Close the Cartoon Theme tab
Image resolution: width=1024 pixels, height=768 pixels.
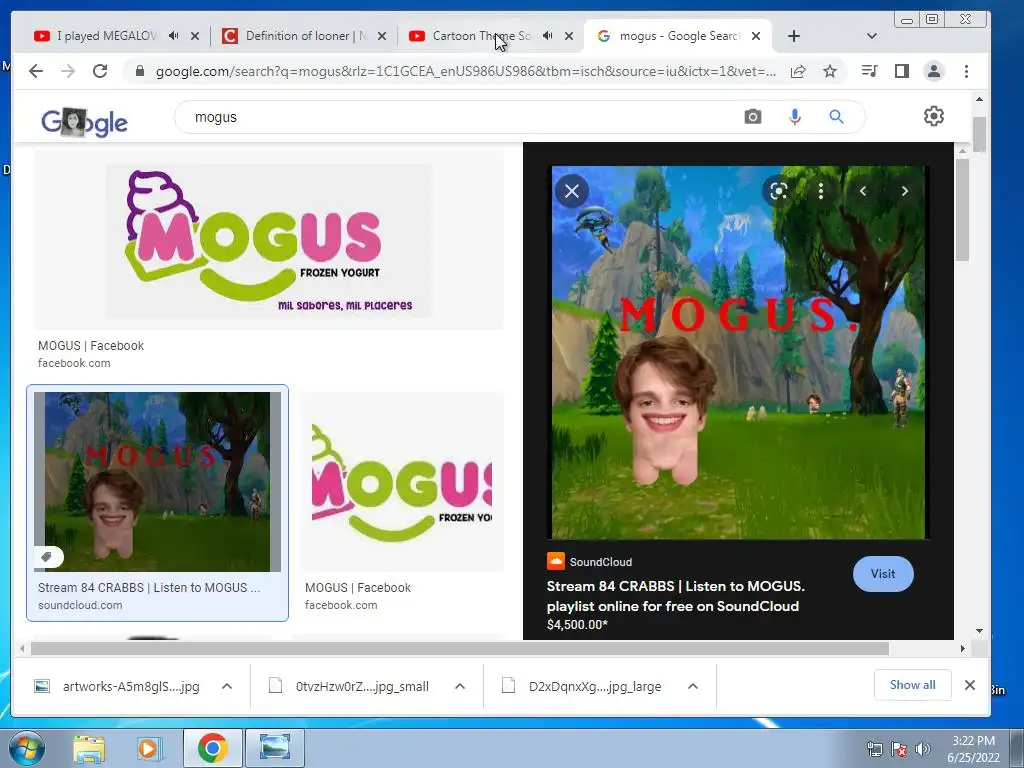(x=569, y=36)
